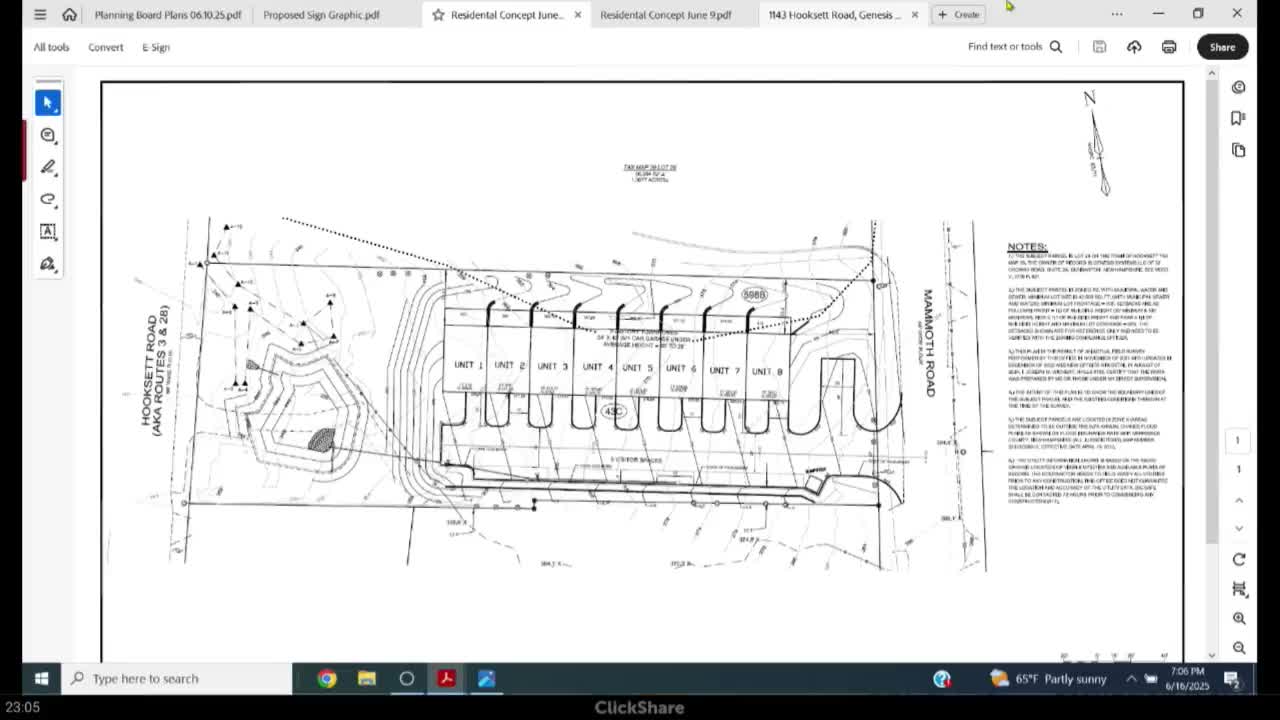Pick the Add comment tool
1280x720 pixels.
tap(48, 135)
